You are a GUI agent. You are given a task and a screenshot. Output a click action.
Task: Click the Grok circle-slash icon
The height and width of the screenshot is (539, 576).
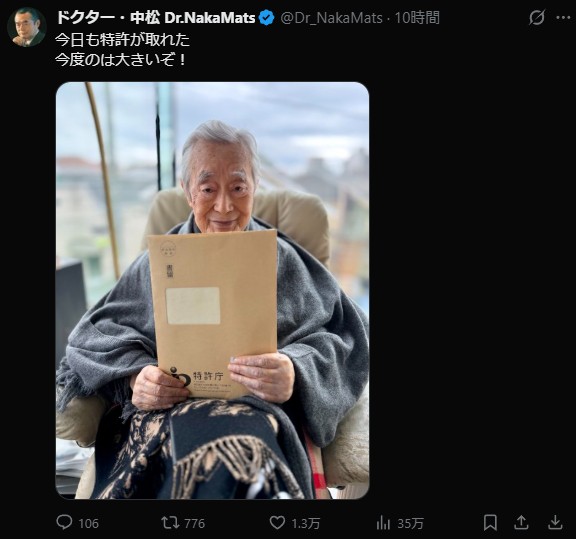click(x=537, y=17)
